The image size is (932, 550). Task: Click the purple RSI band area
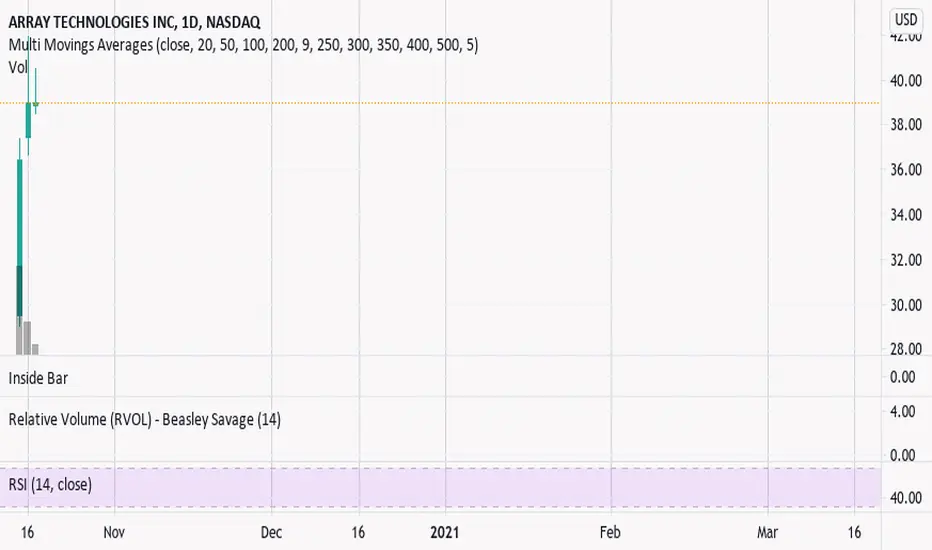click(440, 488)
